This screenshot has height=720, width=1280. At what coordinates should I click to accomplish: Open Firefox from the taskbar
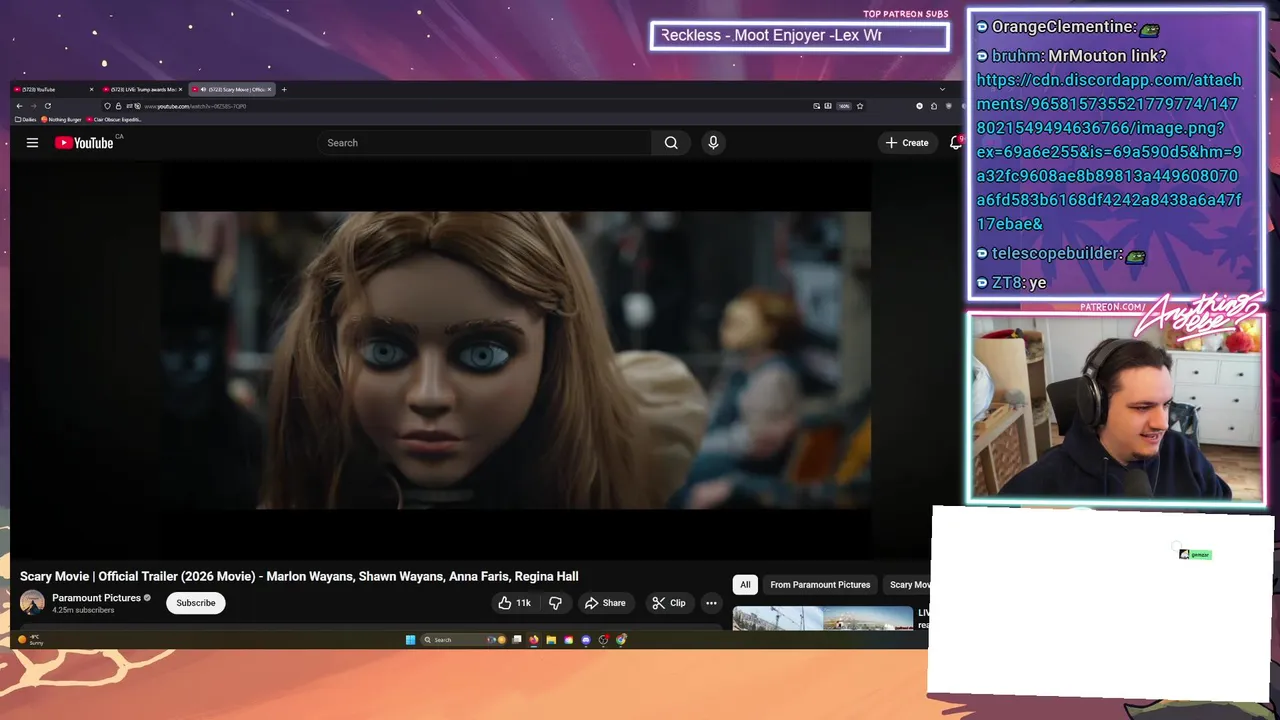[534, 640]
